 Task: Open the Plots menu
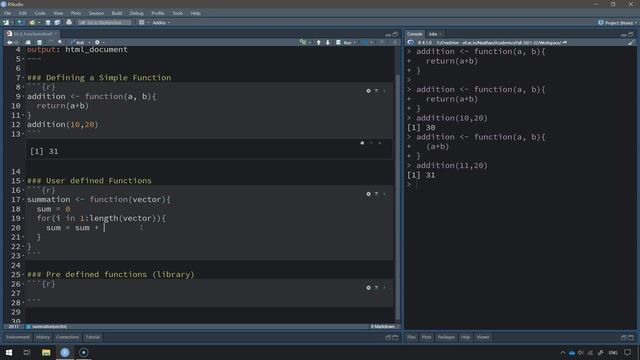click(x=76, y=13)
